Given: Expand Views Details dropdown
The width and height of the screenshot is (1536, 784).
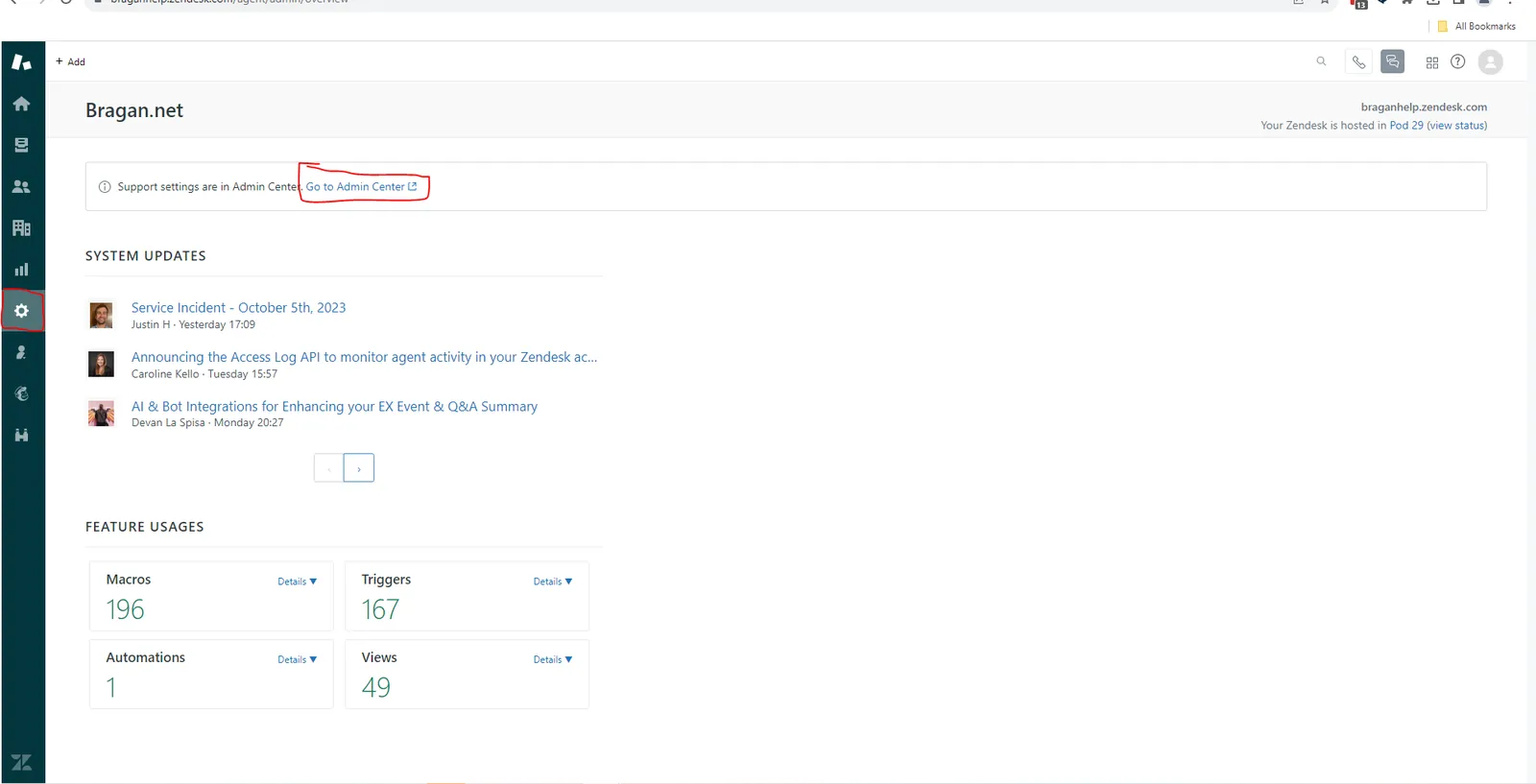Looking at the screenshot, I should tap(553, 659).
